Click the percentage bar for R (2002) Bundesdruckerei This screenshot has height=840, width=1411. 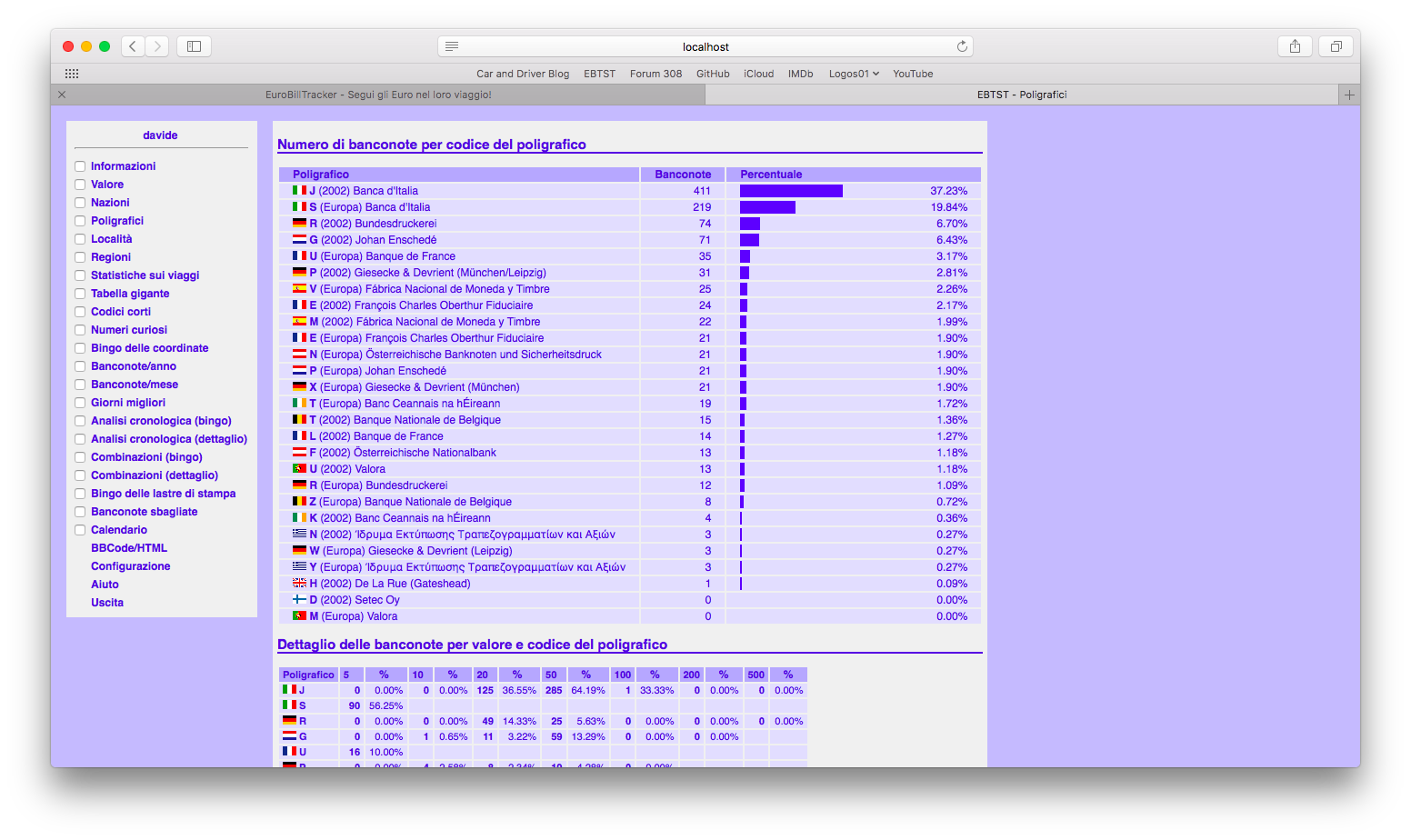[x=750, y=224]
